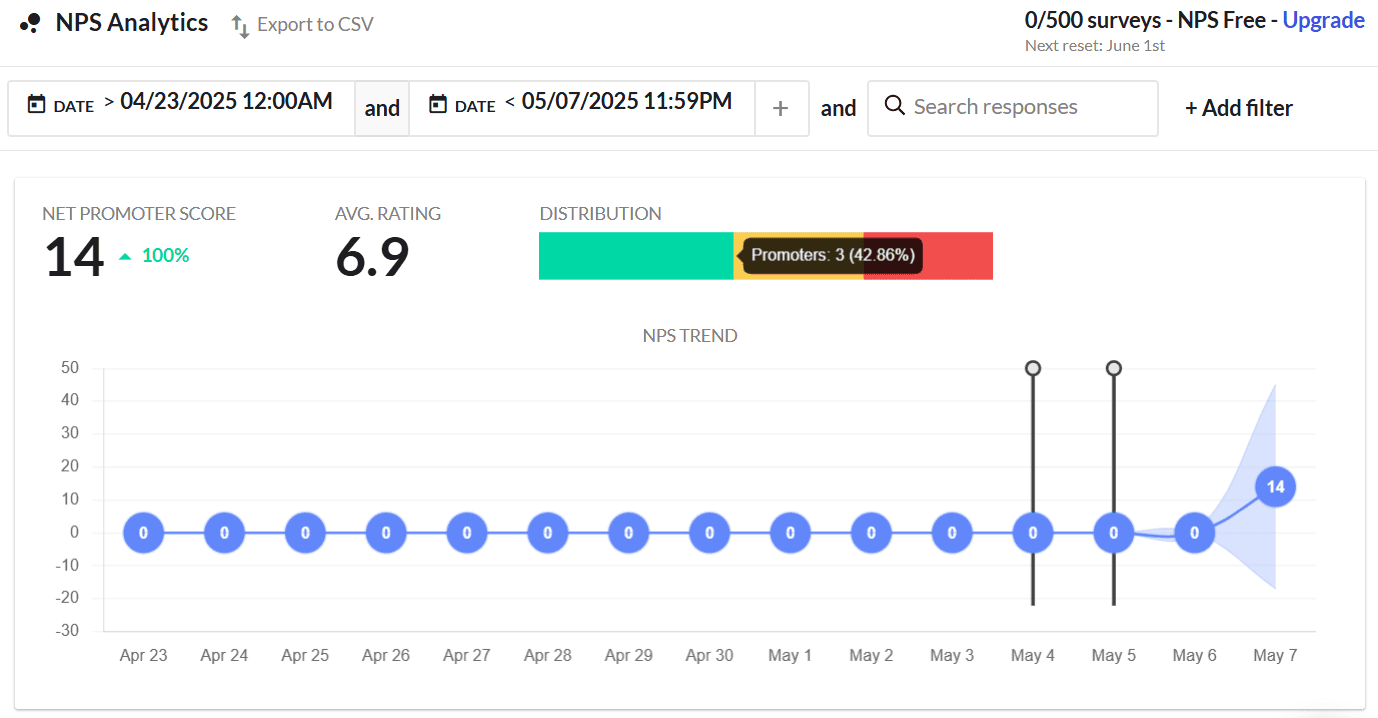Viewport: 1378px width, 718px height.
Task: Select the Apr 28 data point
Action: [548, 533]
